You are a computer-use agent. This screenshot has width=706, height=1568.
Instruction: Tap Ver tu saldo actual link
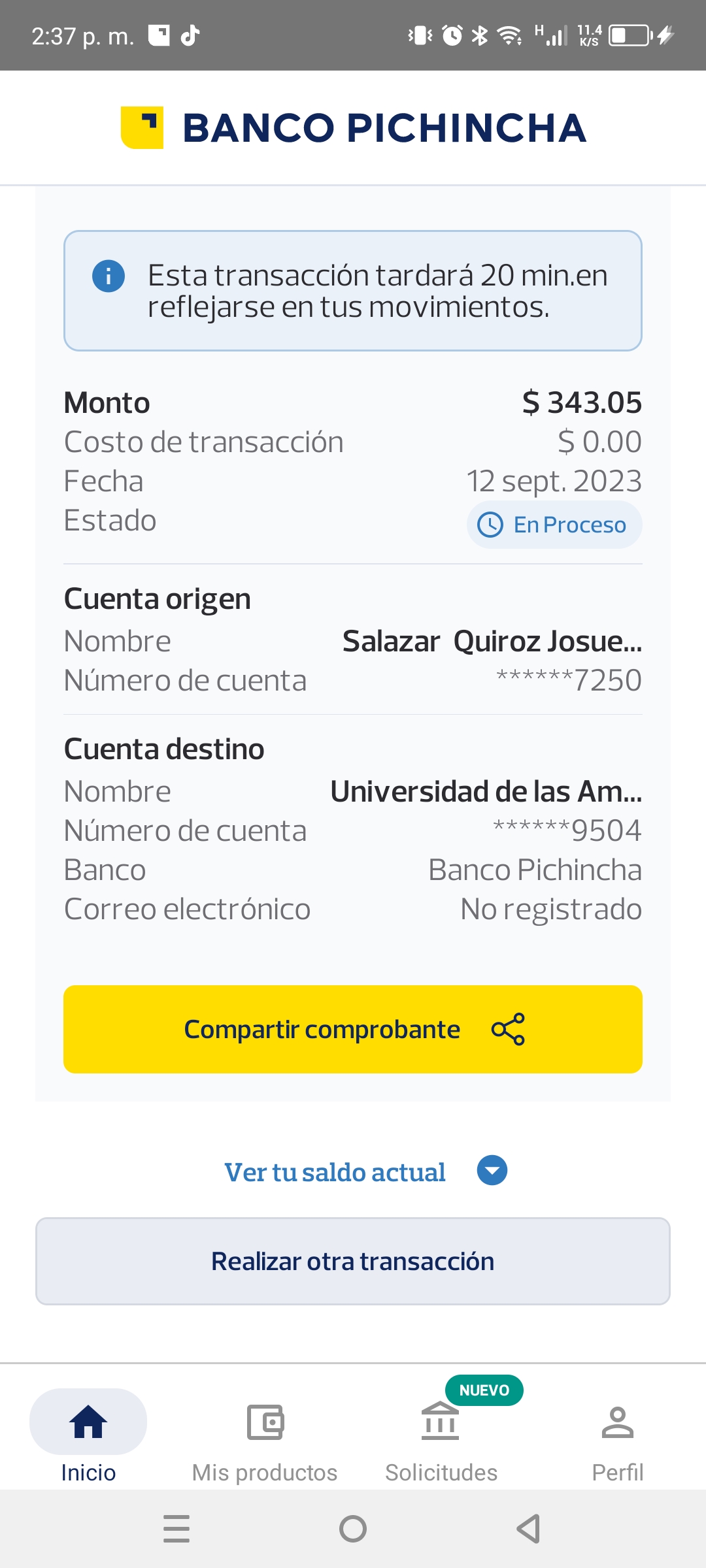click(x=335, y=1172)
